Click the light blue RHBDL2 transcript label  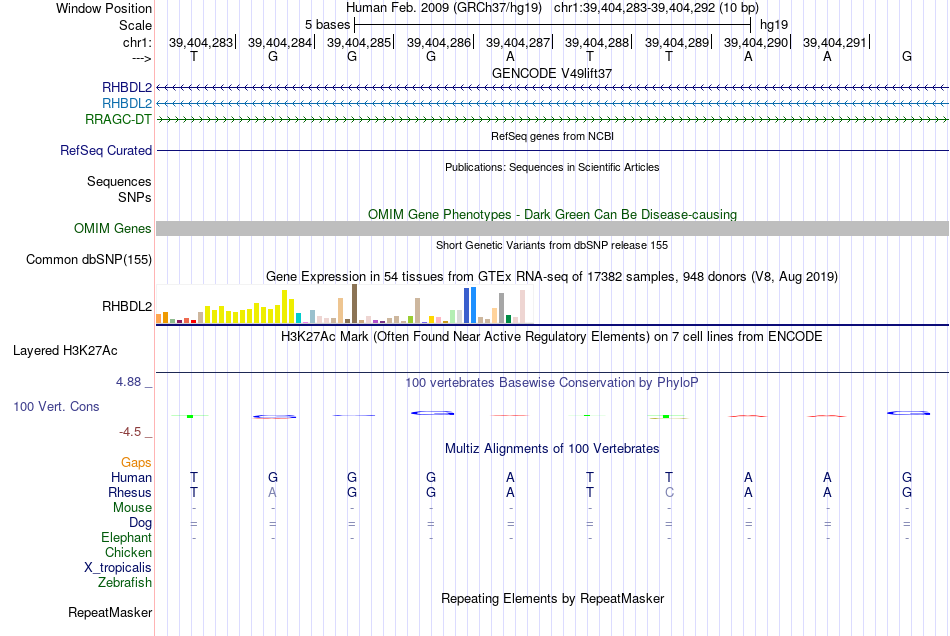tap(127, 104)
